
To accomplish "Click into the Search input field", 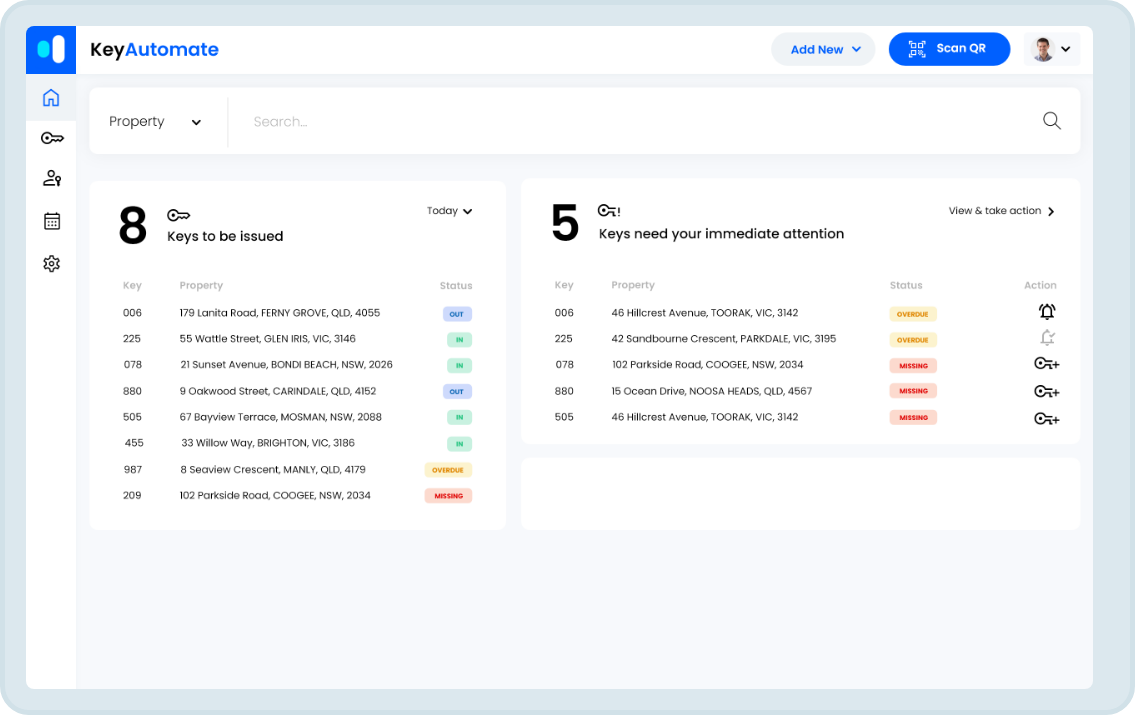I will tap(630, 122).
